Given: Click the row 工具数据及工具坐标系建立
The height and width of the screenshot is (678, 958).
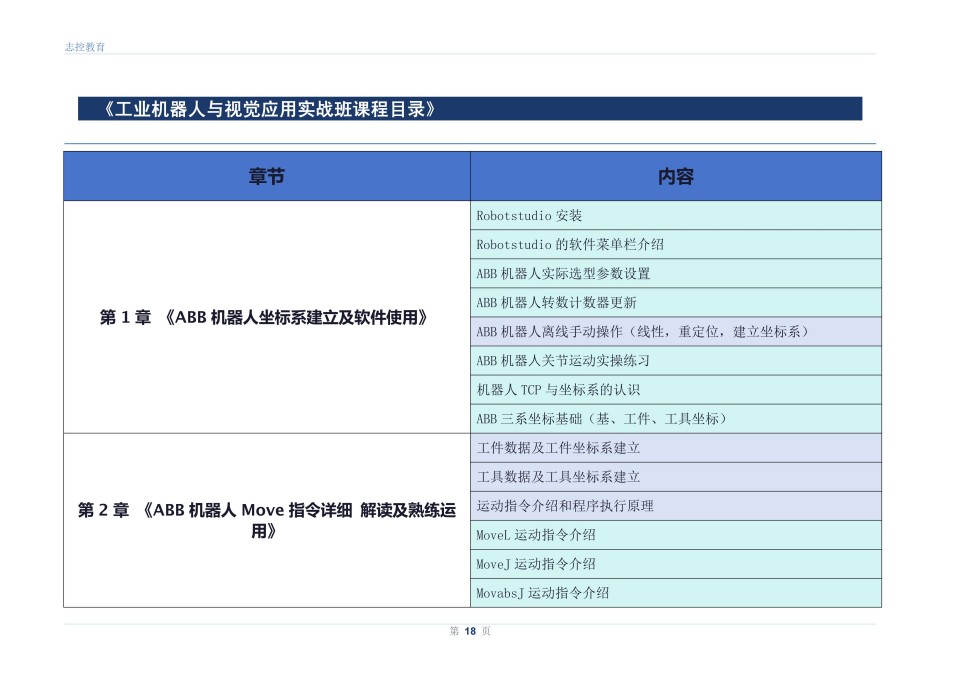Looking at the screenshot, I should pos(676,477).
